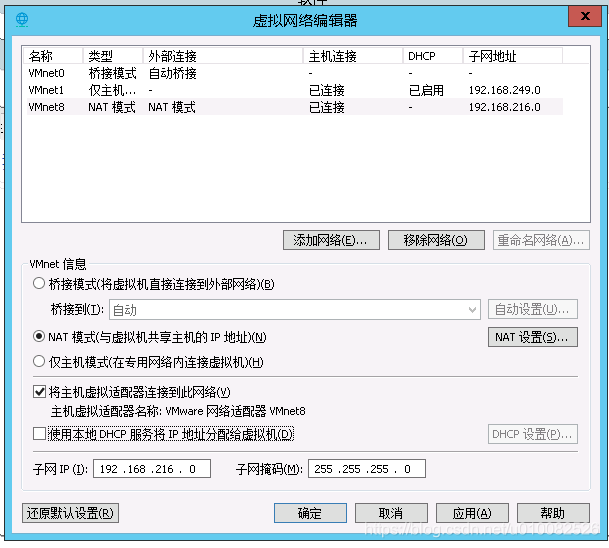Select the NAT 模式 radio button
The width and height of the screenshot is (609, 548).
click(39, 336)
